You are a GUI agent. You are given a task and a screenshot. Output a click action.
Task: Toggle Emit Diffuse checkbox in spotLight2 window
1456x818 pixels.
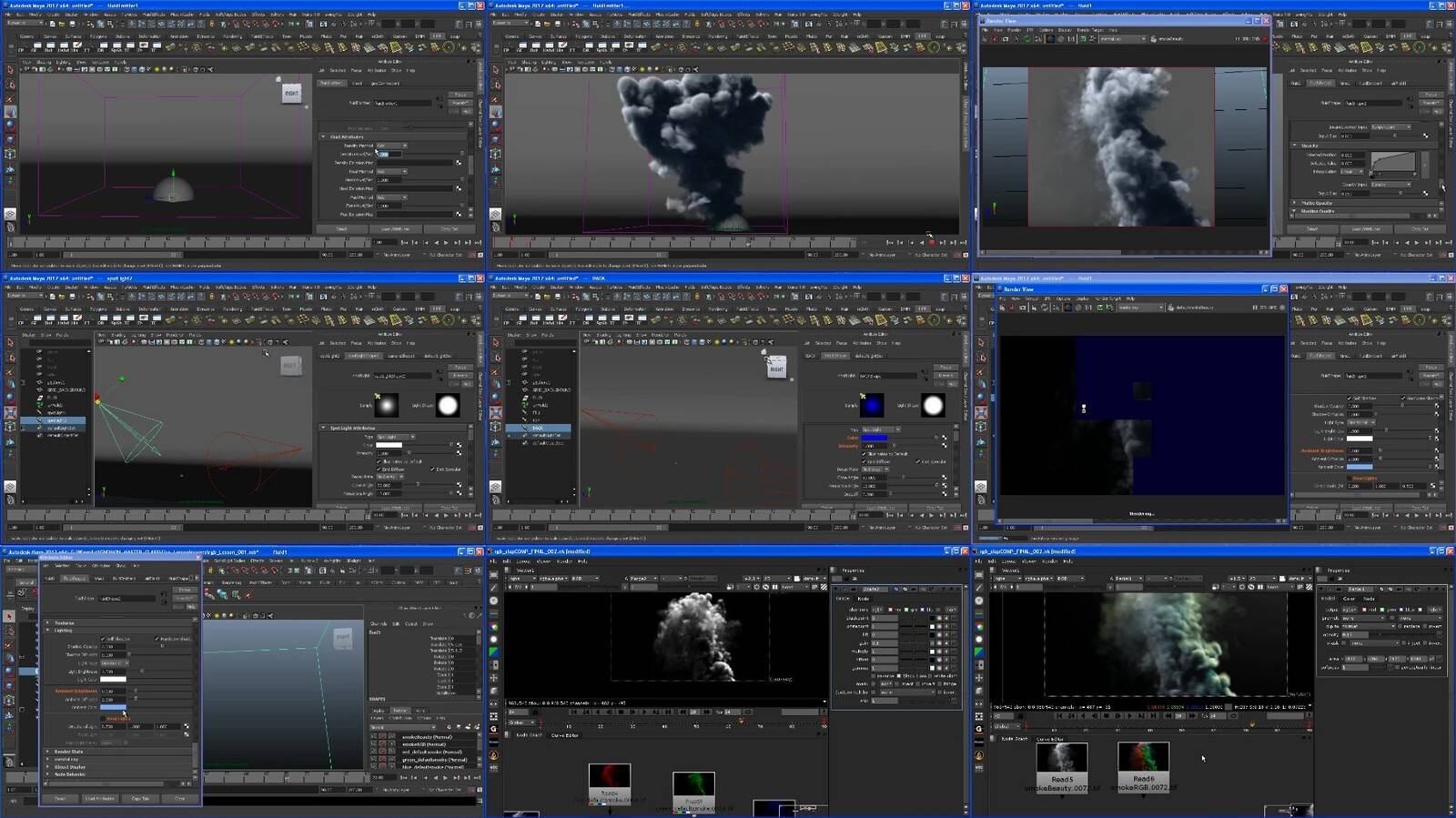click(378, 470)
